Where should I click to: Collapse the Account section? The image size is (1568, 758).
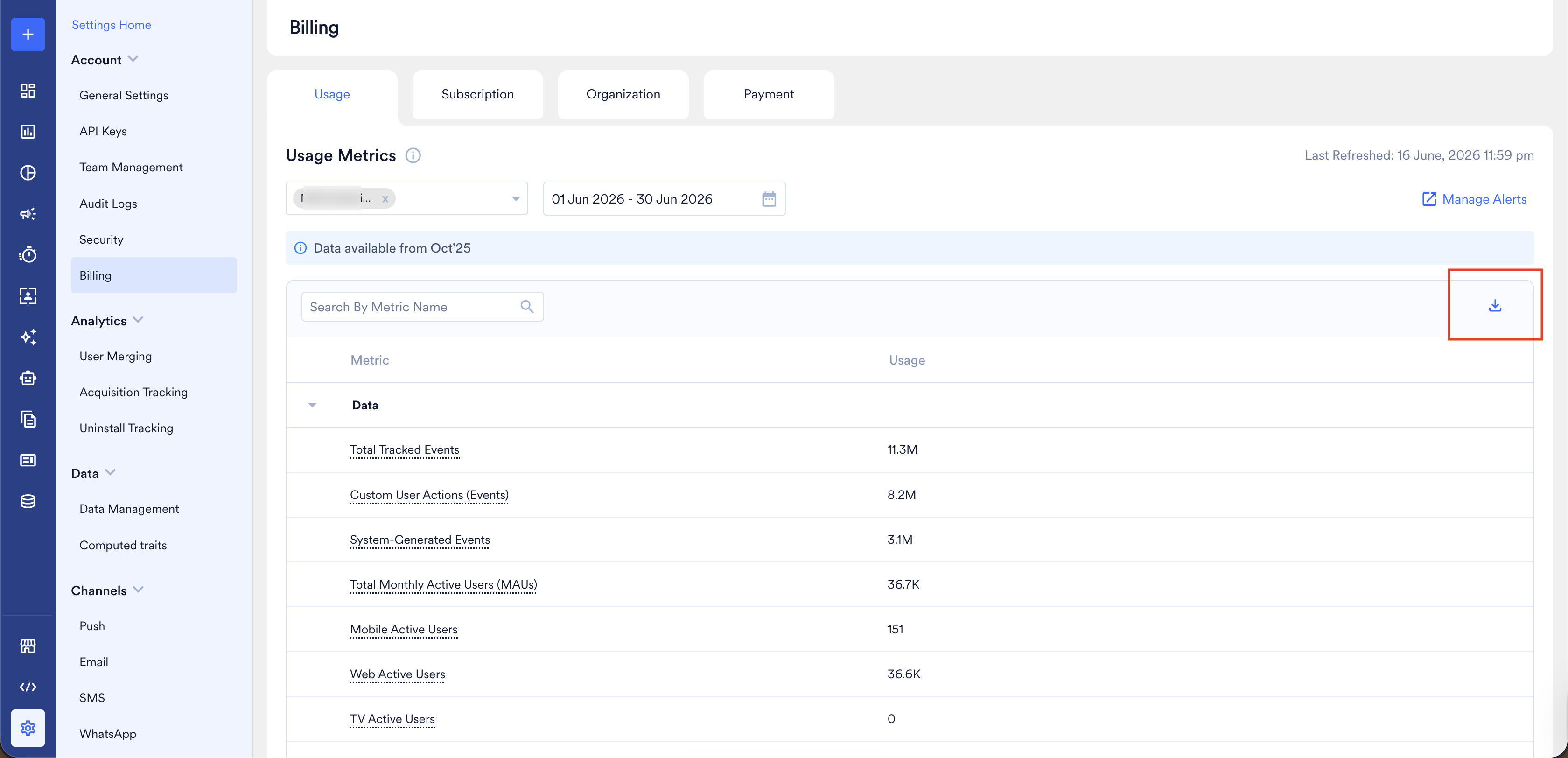coord(134,59)
